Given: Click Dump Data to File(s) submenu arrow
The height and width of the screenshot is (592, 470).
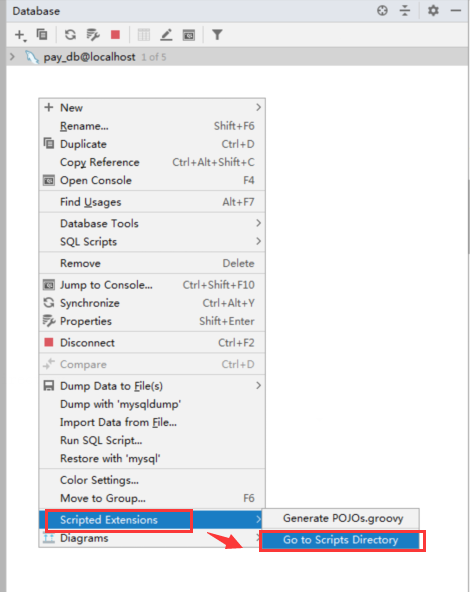Looking at the screenshot, I should tap(258, 385).
